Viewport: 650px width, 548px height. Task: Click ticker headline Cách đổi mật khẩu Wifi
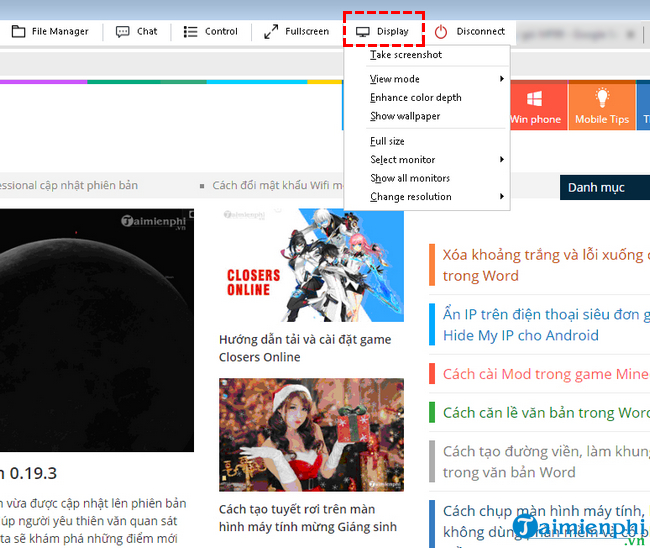point(278,185)
